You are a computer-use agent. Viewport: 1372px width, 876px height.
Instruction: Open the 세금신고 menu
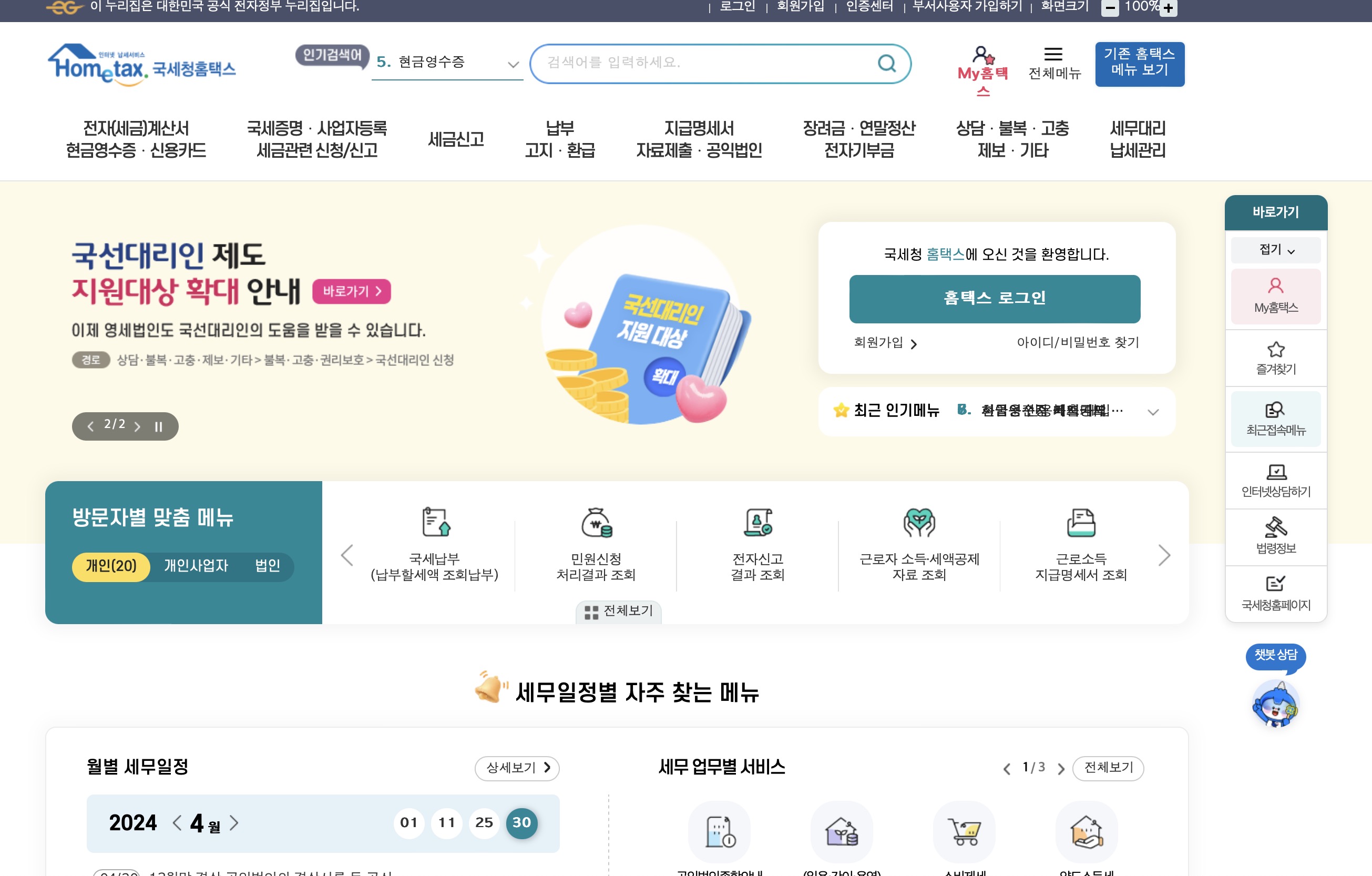point(455,140)
